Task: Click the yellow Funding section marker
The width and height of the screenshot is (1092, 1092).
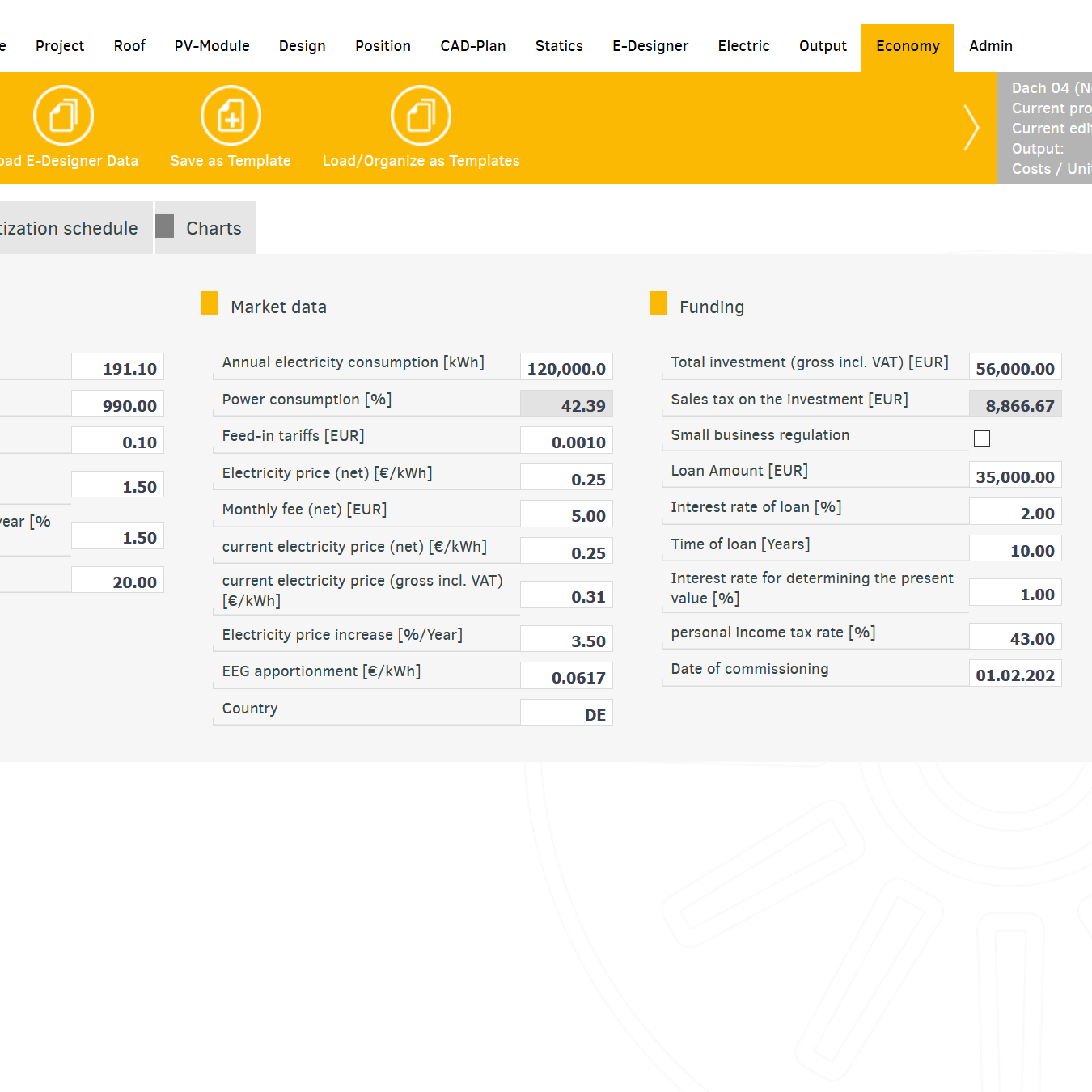Action: pos(658,303)
